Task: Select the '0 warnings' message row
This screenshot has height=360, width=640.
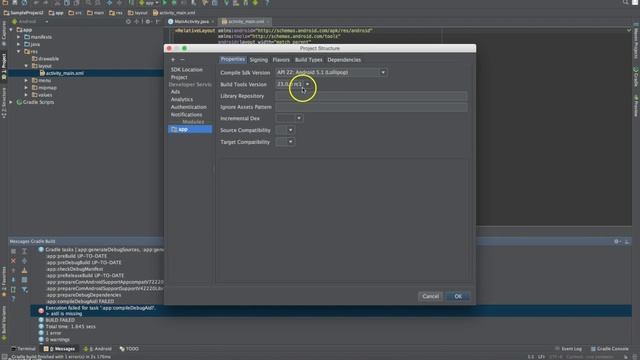Action: click(57, 339)
